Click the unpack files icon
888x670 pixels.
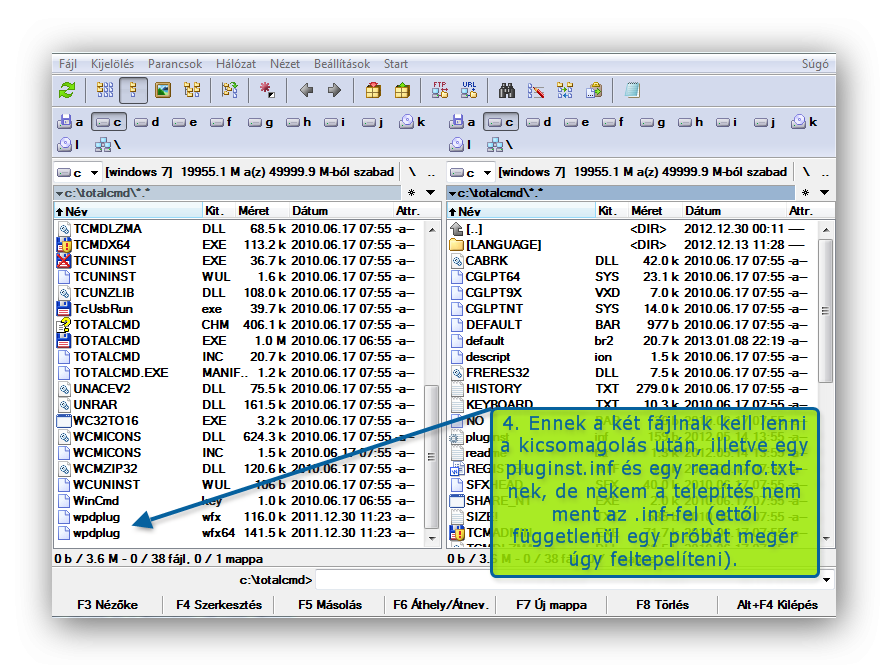[402, 90]
